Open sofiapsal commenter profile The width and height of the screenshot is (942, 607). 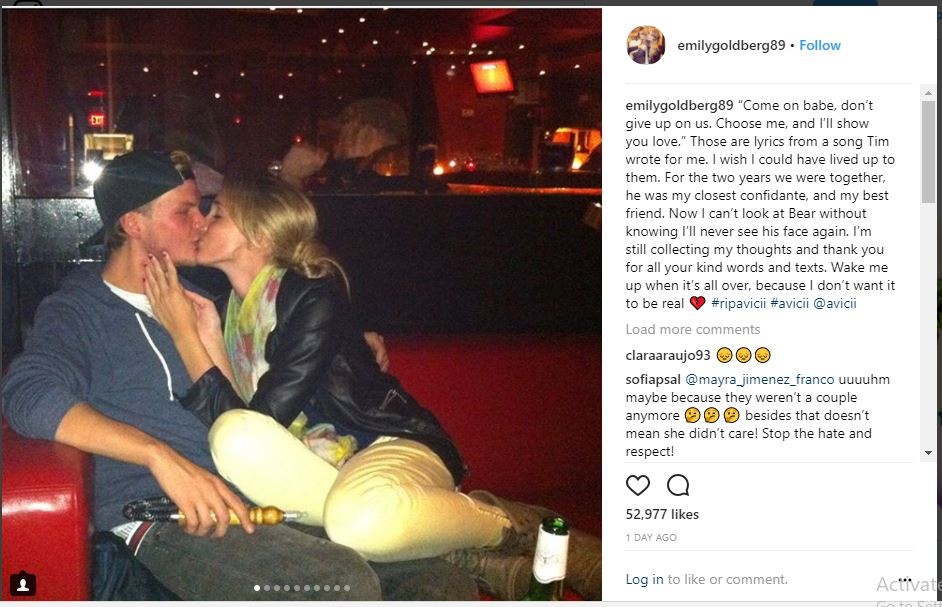[x=653, y=380]
